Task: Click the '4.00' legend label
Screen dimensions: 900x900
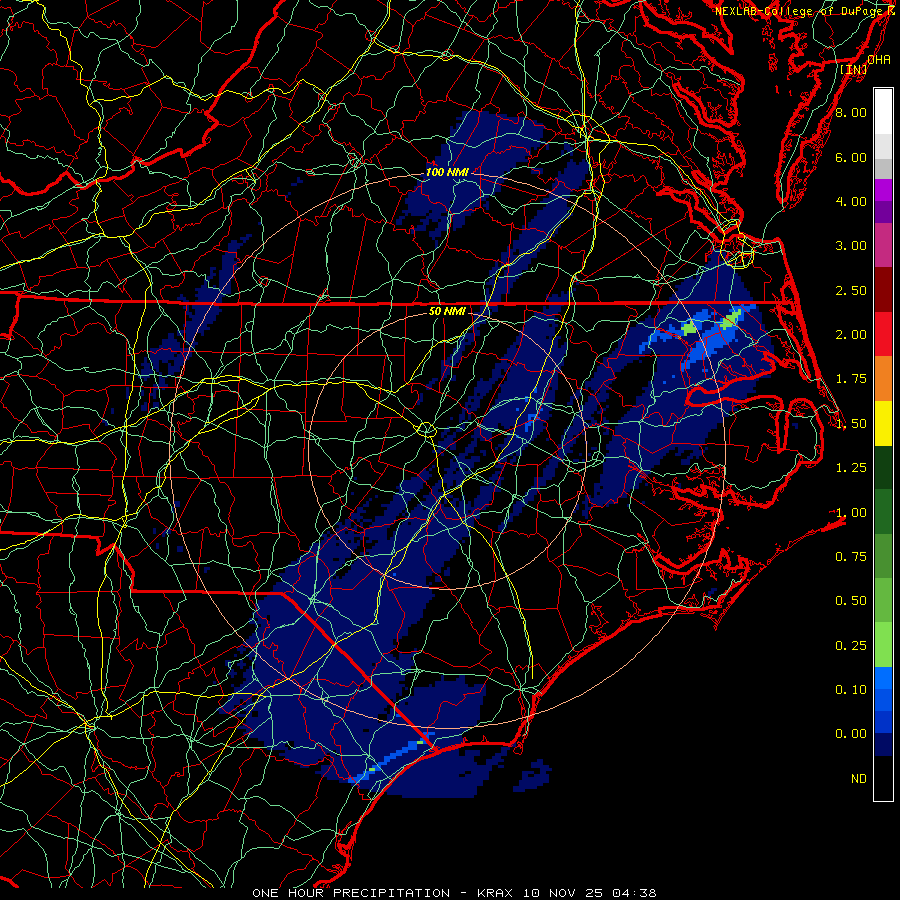Action: [851, 201]
